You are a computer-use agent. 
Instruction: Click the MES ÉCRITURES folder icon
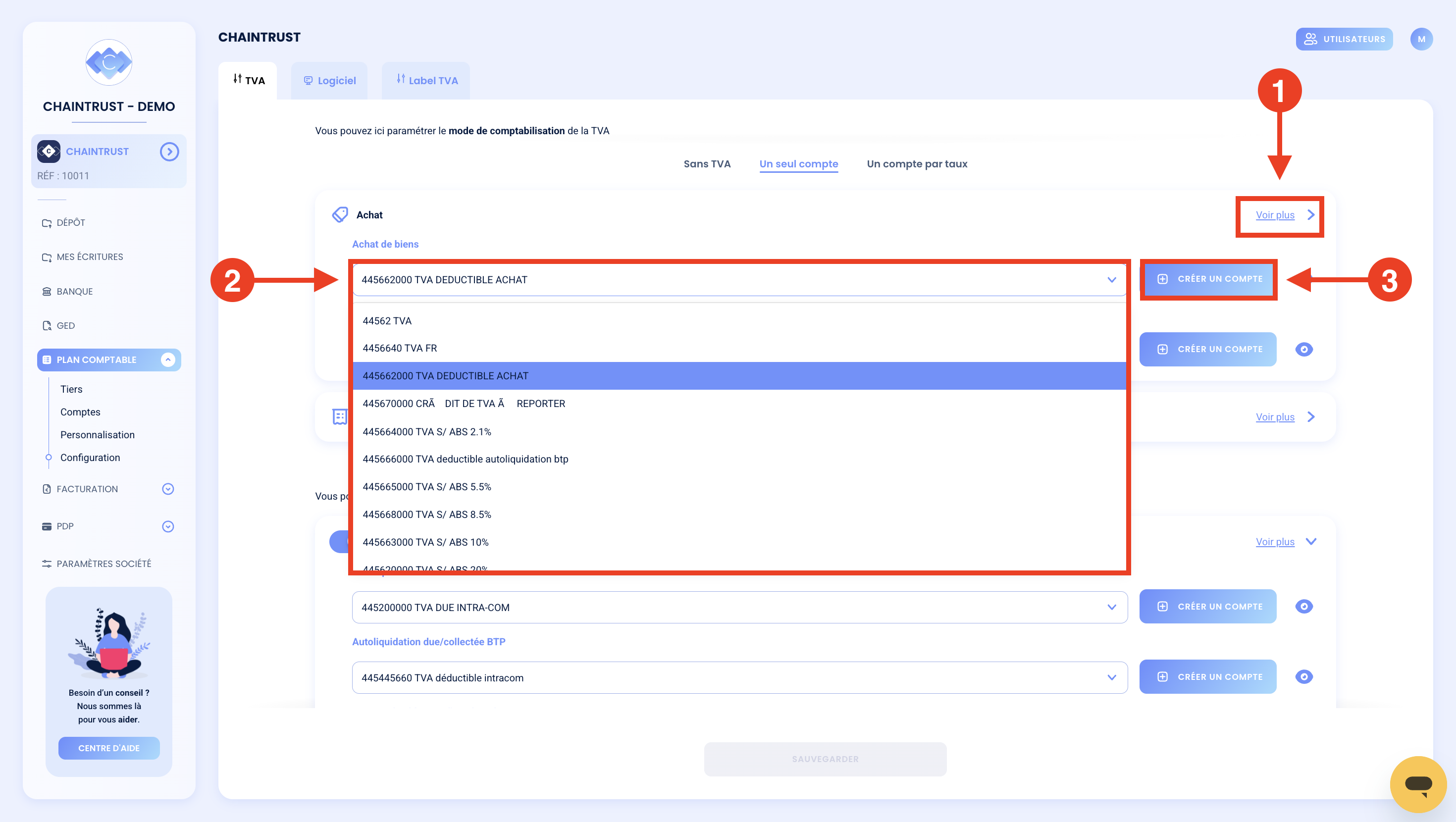(47, 257)
